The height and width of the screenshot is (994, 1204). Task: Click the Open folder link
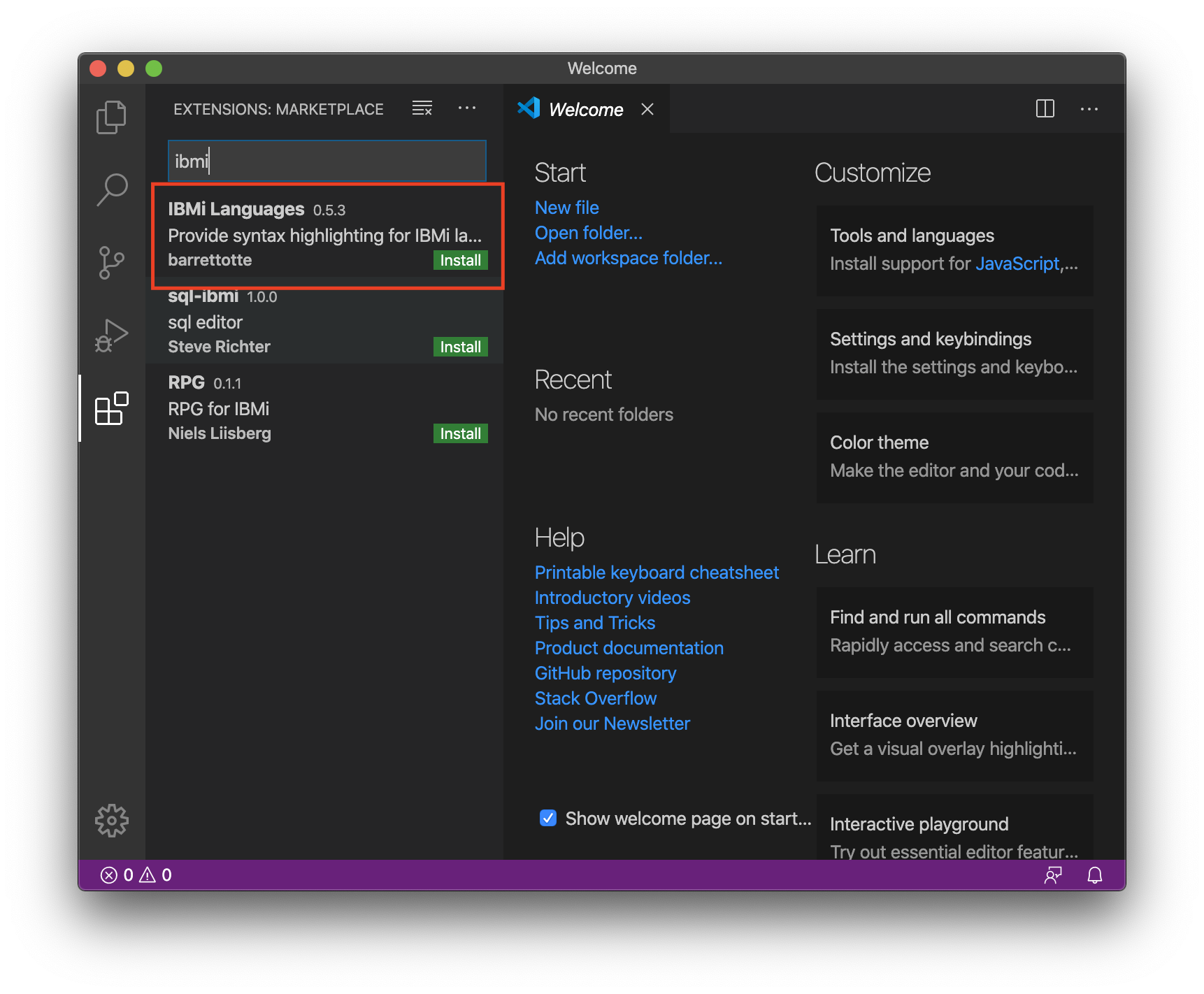589,233
